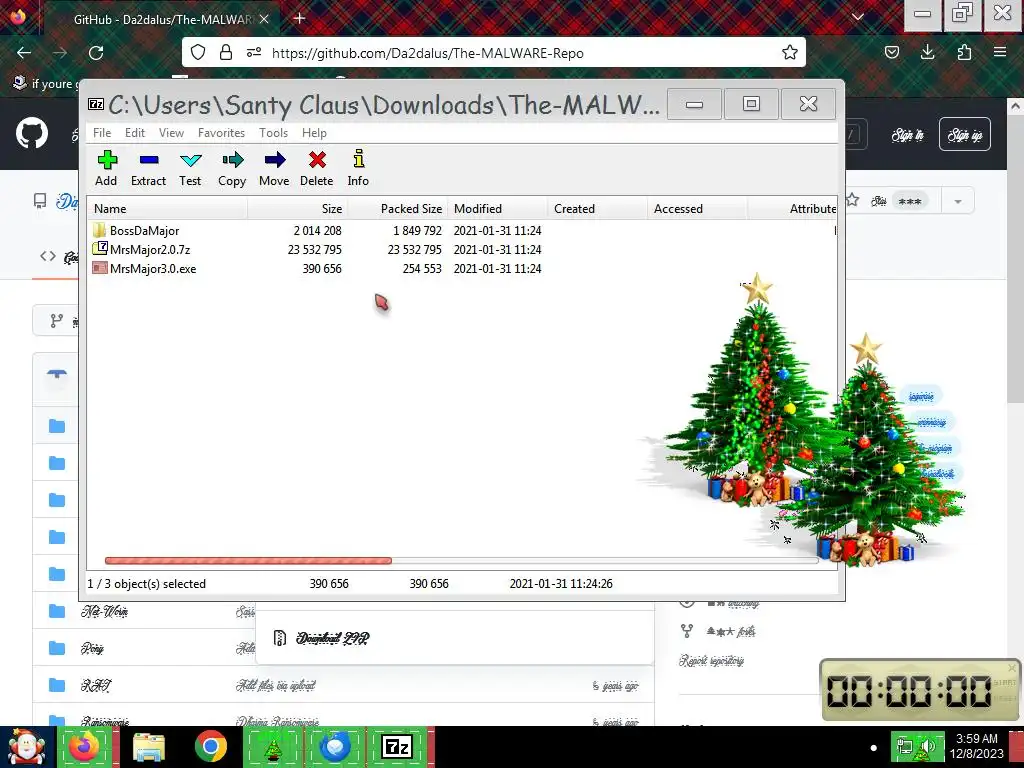
Task: Click the padlock site information icon
Action: [226, 52]
